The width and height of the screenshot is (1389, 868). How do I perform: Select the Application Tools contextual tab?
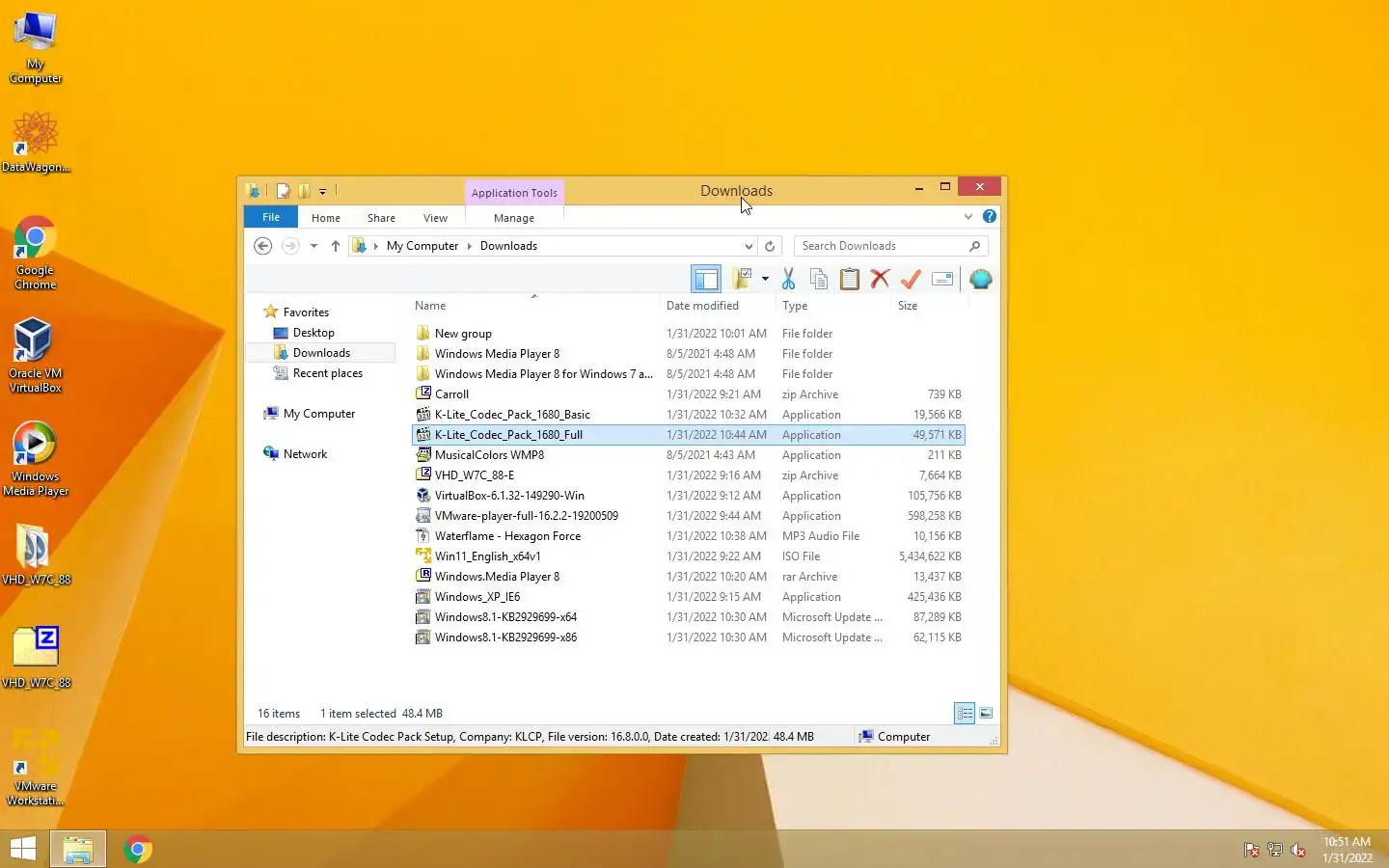[514, 193]
